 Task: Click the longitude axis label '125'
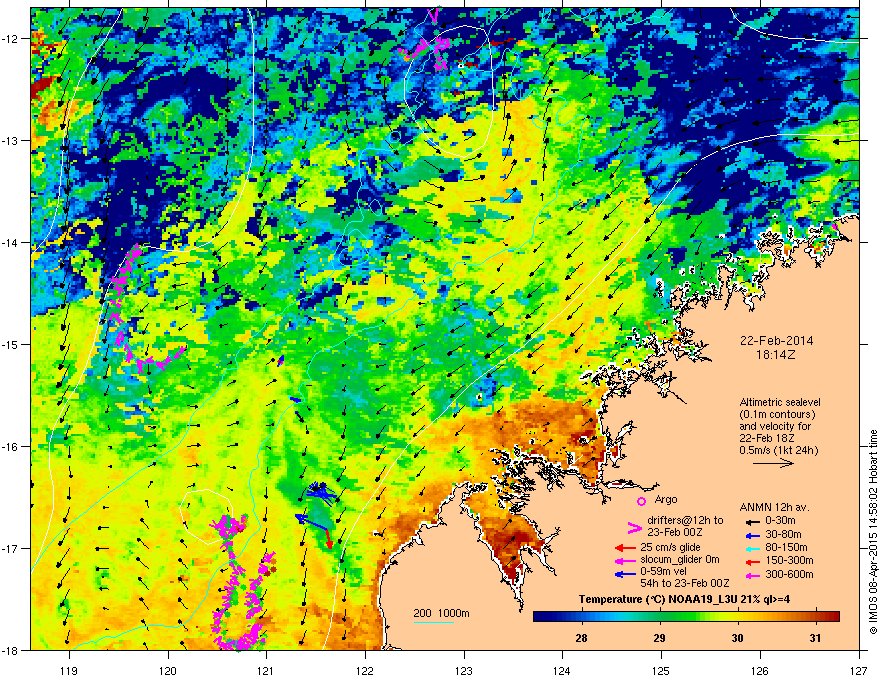pos(661,670)
